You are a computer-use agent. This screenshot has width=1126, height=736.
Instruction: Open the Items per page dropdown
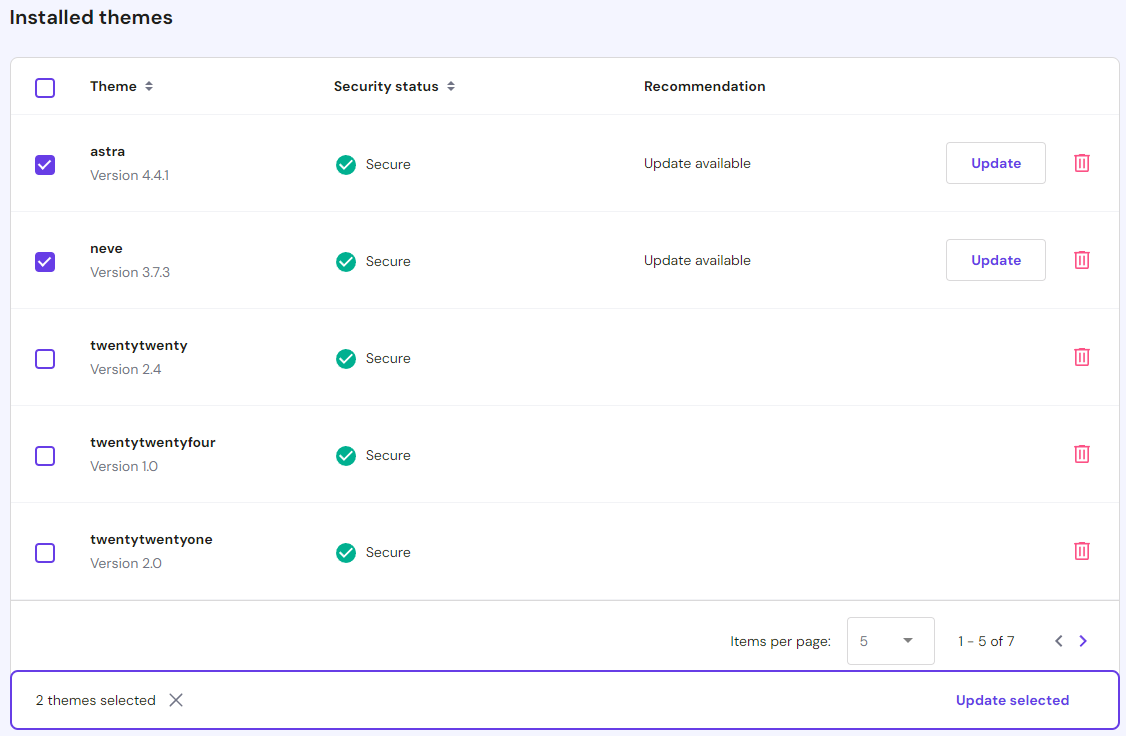pos(890,641)
